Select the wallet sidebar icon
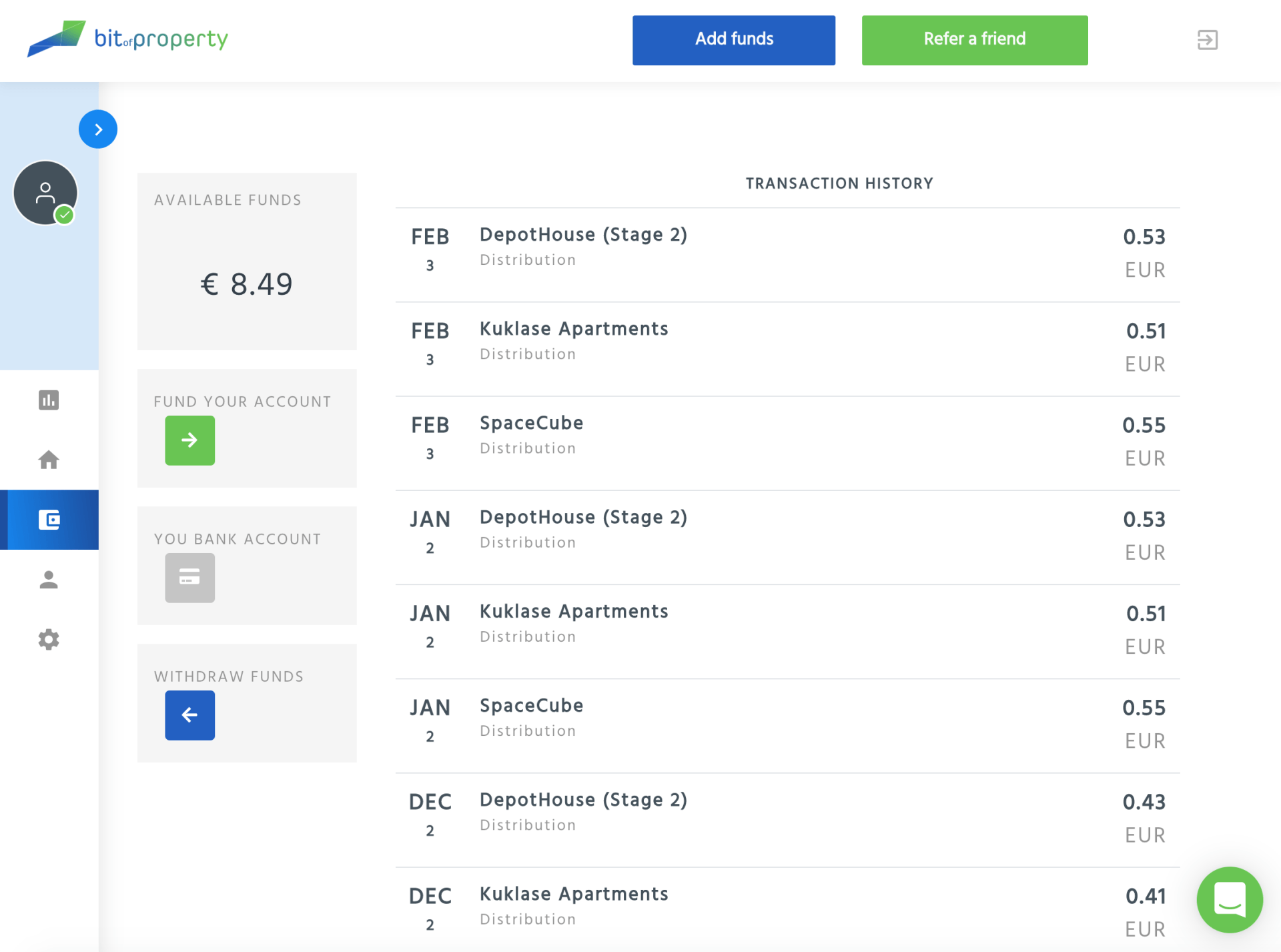Image resolution: width=1281 pixels, height=952 pixels. point(49,520)
